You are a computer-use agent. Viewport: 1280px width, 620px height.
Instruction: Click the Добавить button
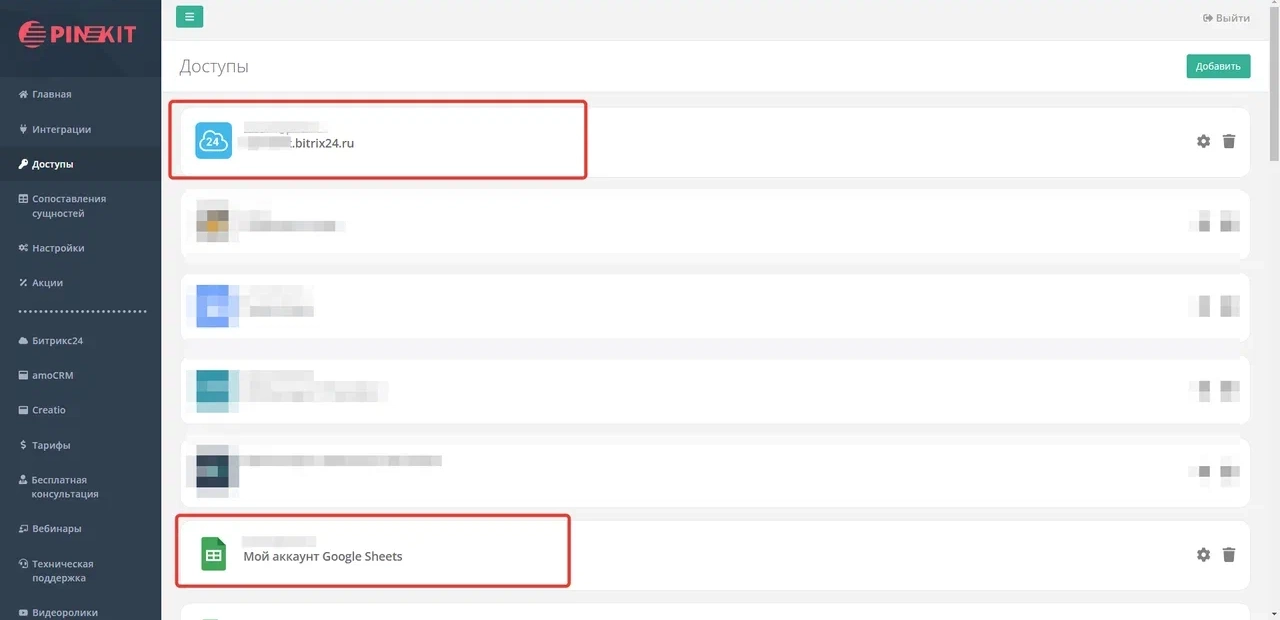(1217, 65)
